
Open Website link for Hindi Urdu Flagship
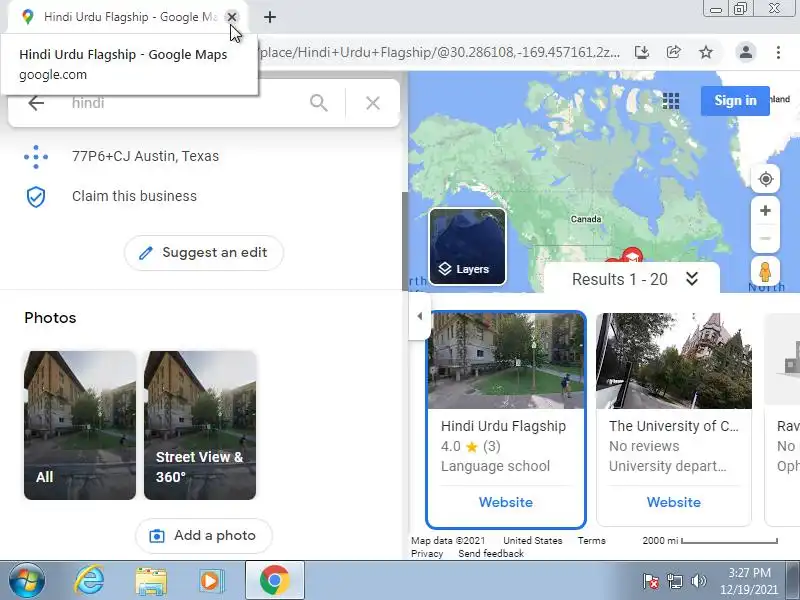(506, 503)
